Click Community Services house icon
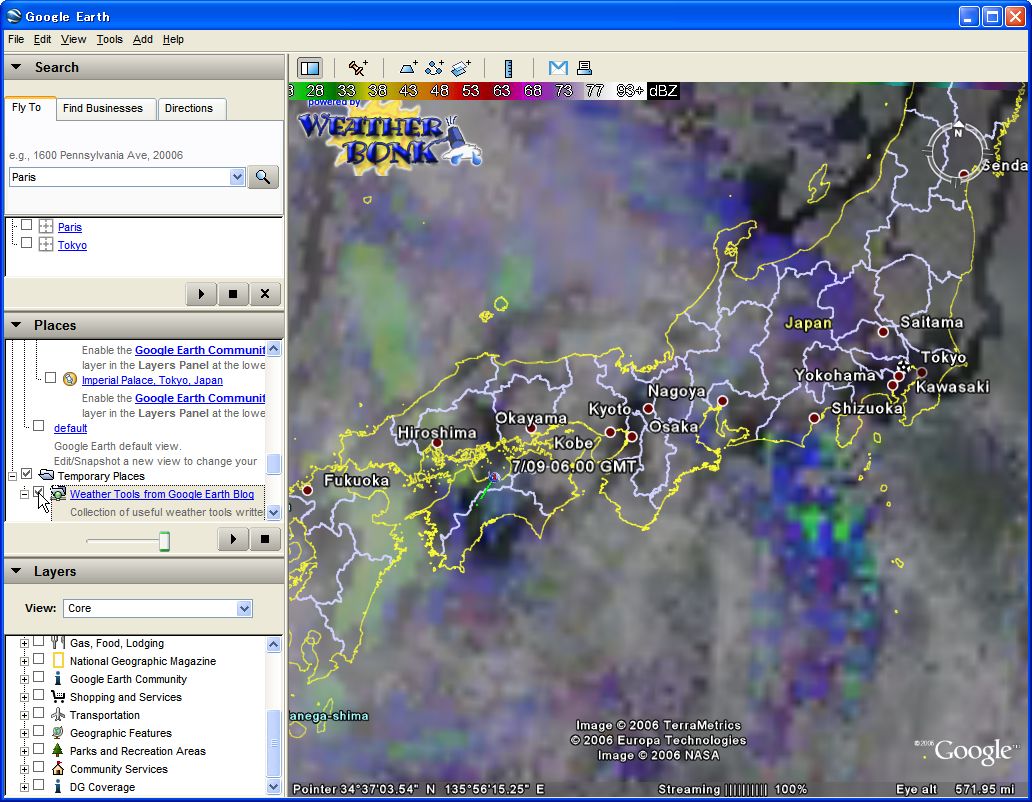Screen dimensions: 1032x802 (x=58, y=768)
